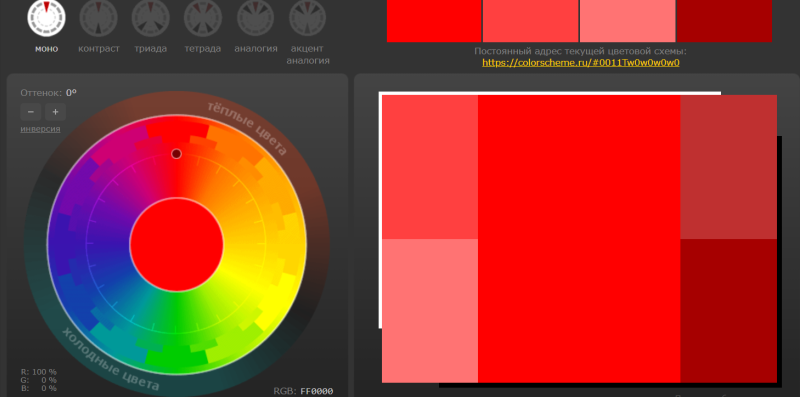Pick the dark red top palette swatch
This screenshot has width=800, height=397.
[x=724, y=21]
